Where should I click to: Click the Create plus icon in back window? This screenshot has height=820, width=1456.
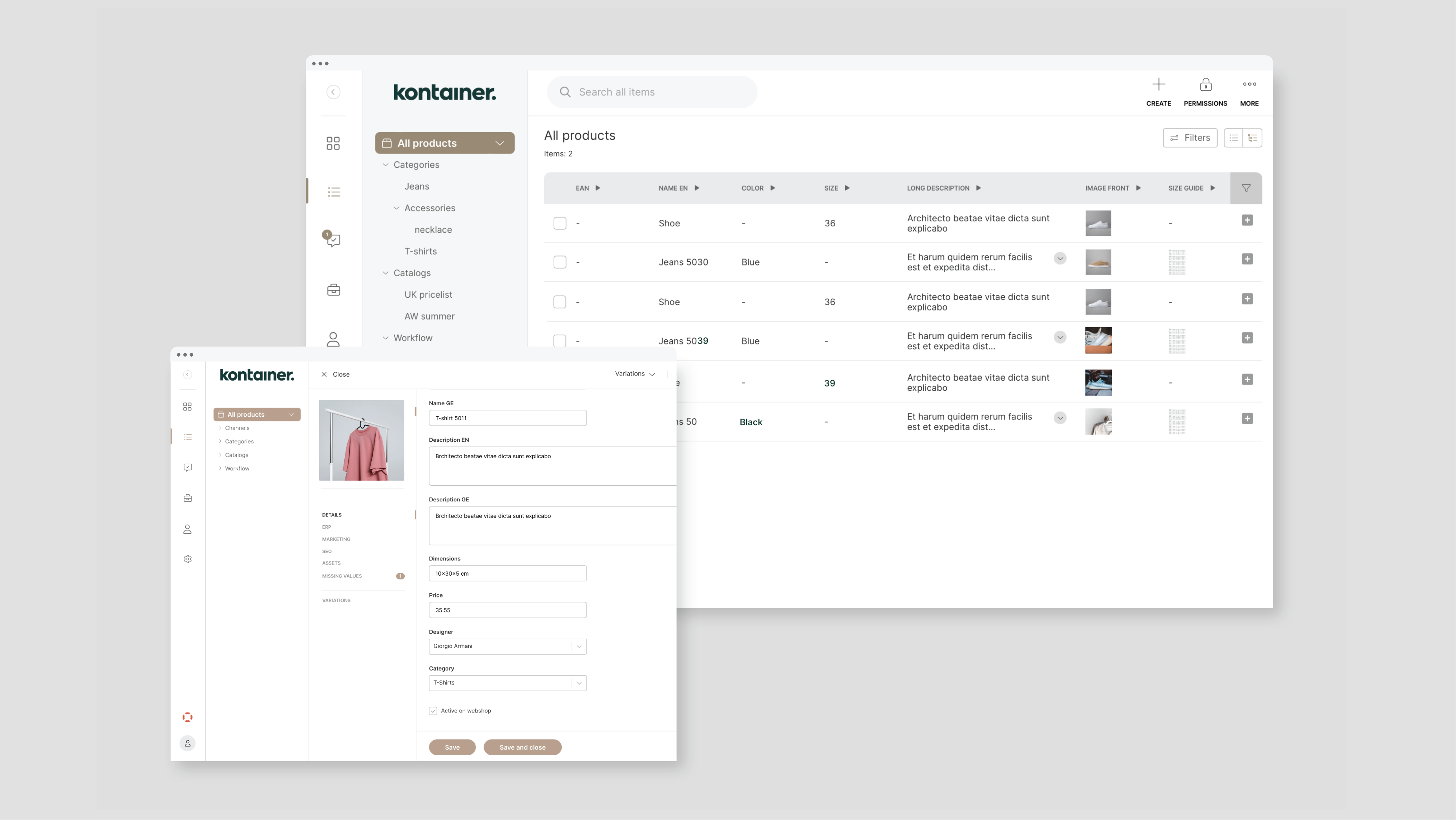point(1158,85)
